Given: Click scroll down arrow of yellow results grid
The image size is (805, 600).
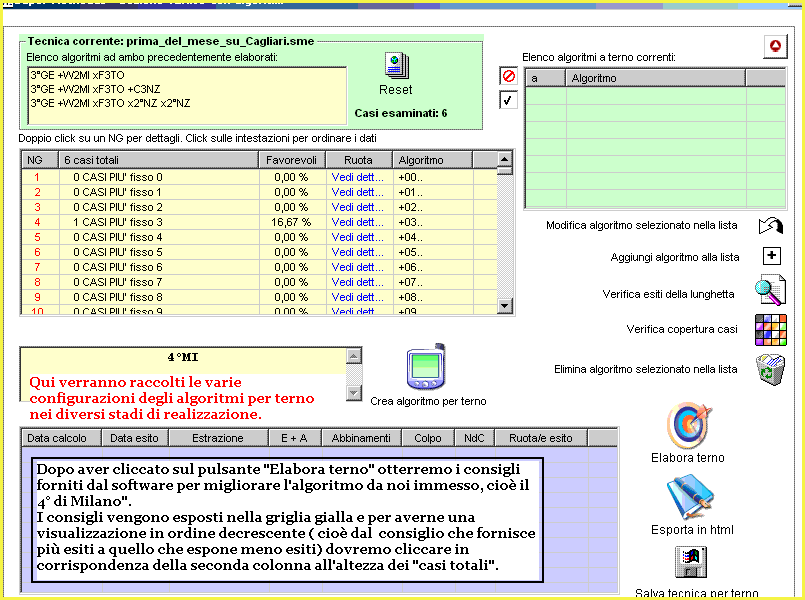Looking at the screenshot, I should point(505,306).
